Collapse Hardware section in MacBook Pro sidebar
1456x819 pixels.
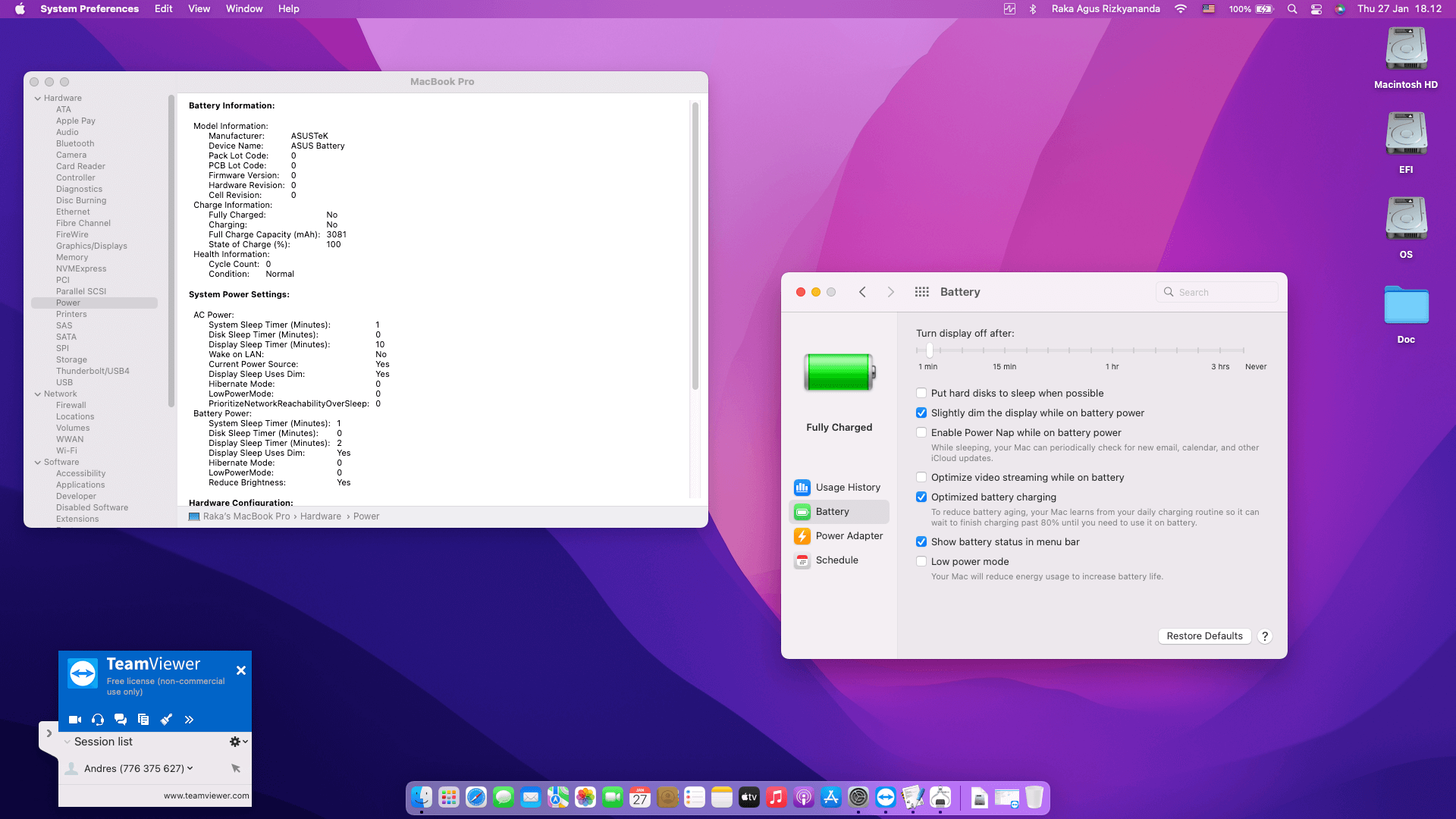[x=38, y=98]
